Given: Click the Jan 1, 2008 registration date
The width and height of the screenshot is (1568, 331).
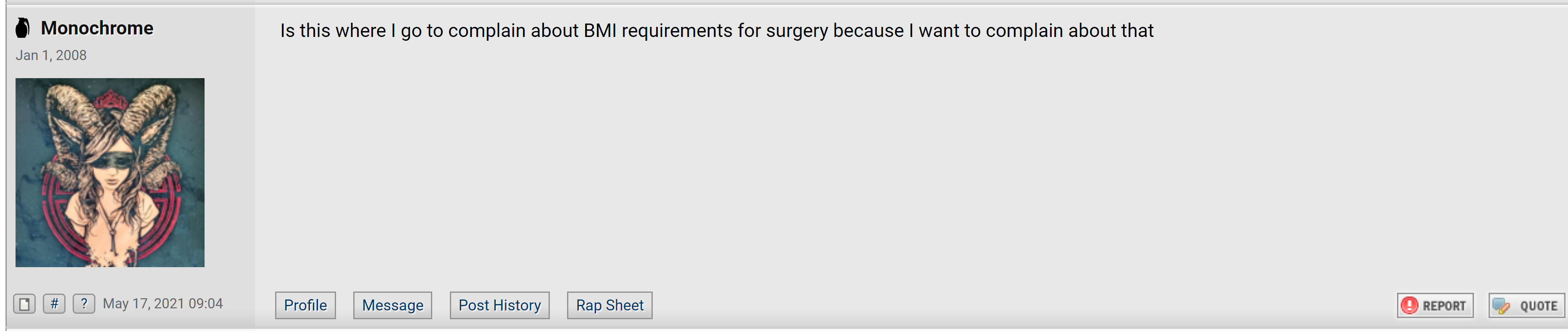Looking at the screenshot, I should [x=51, y=55].
